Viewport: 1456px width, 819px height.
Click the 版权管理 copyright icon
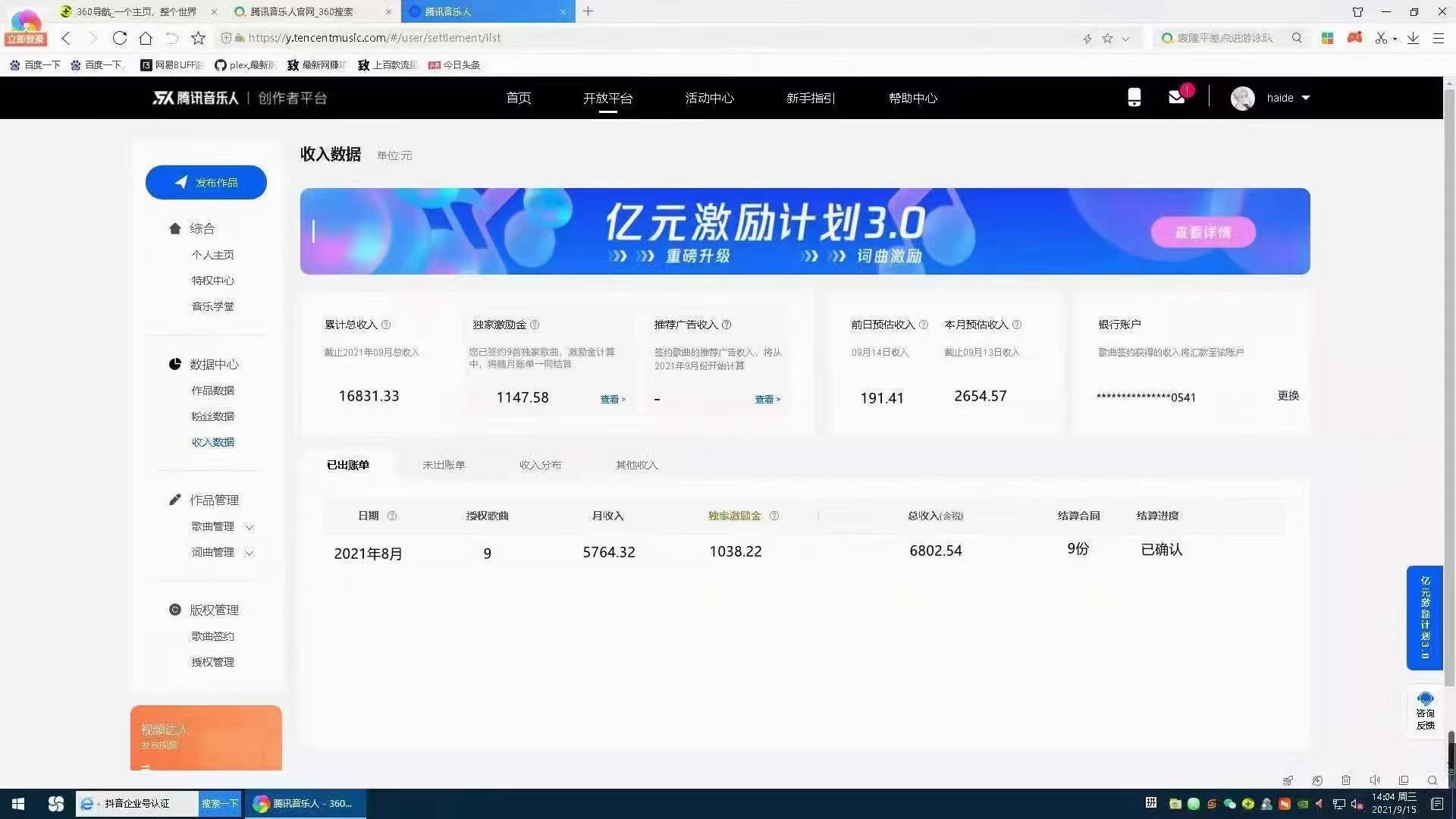[175, 610]
